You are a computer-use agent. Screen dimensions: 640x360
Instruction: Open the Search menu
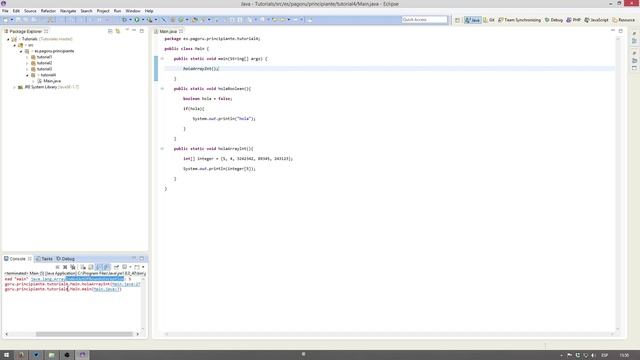click(x=86, y=11)
